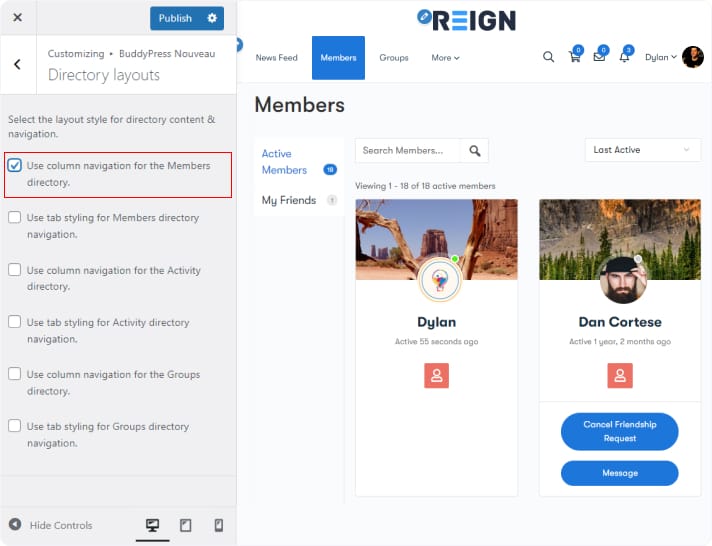Open the site search magnifier in header
The height and width of the screenshot is (546, 712).
(x=548, y=57)
